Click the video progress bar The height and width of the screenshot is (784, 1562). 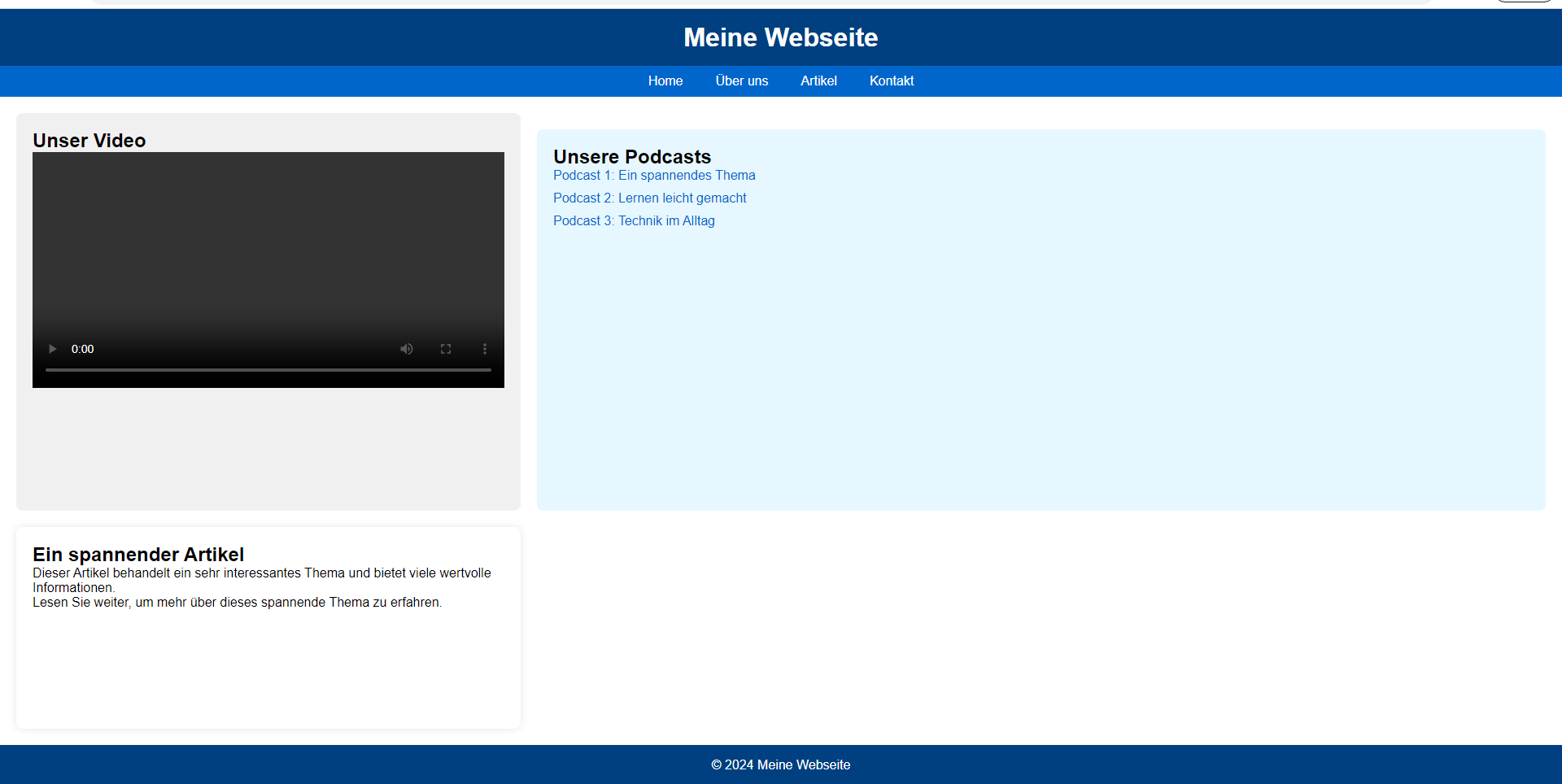268,370
